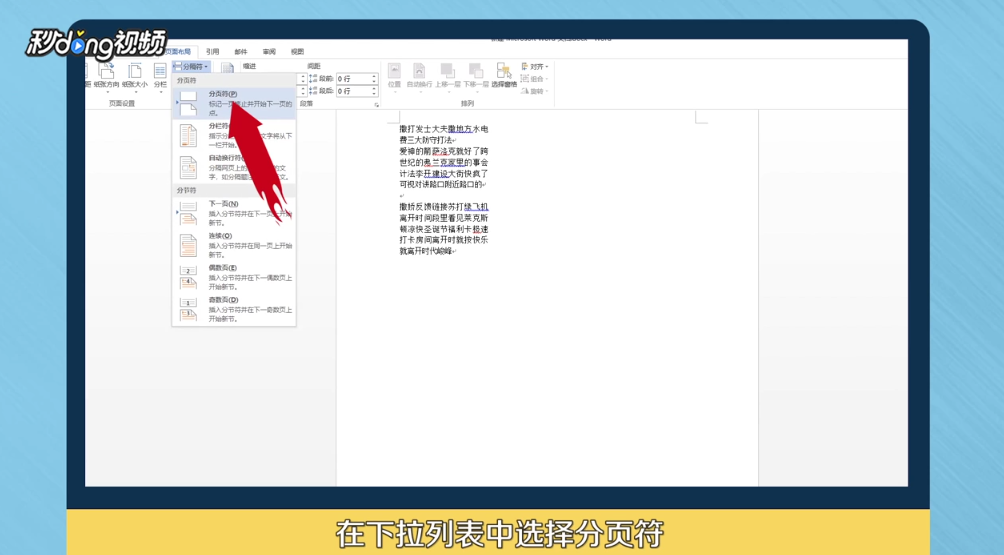
Task: Open the 纸张方向 orientation tool
Action: (x=106, y=76)
